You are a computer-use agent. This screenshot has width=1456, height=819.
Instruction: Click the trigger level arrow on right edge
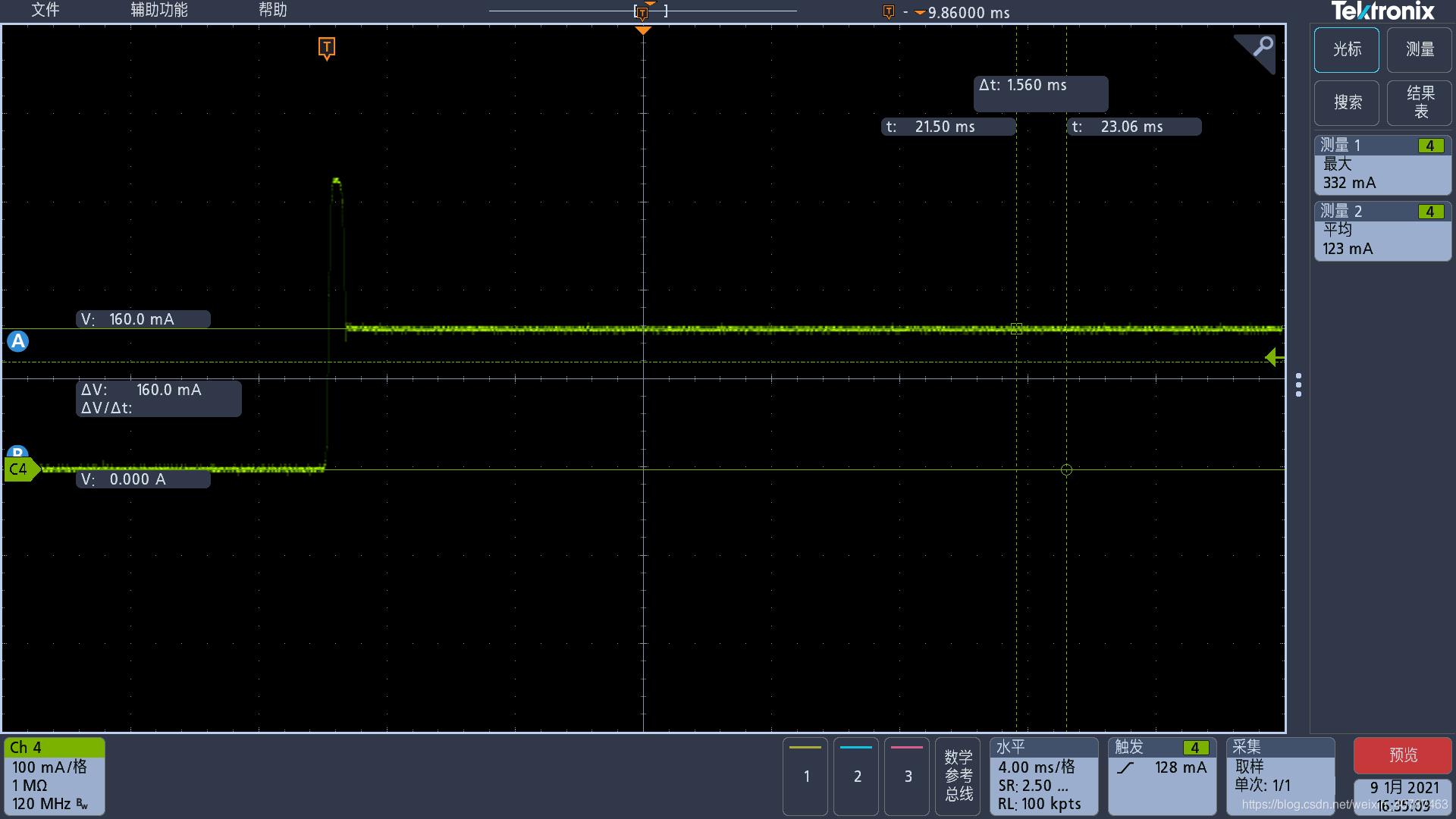click(x=1274, y=356)
